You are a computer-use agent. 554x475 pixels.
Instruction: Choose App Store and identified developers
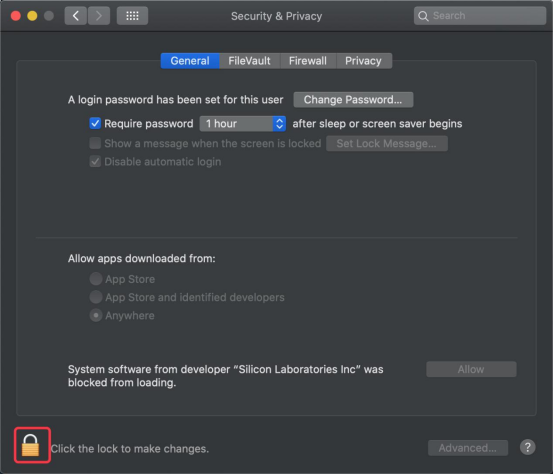[96, 297]
